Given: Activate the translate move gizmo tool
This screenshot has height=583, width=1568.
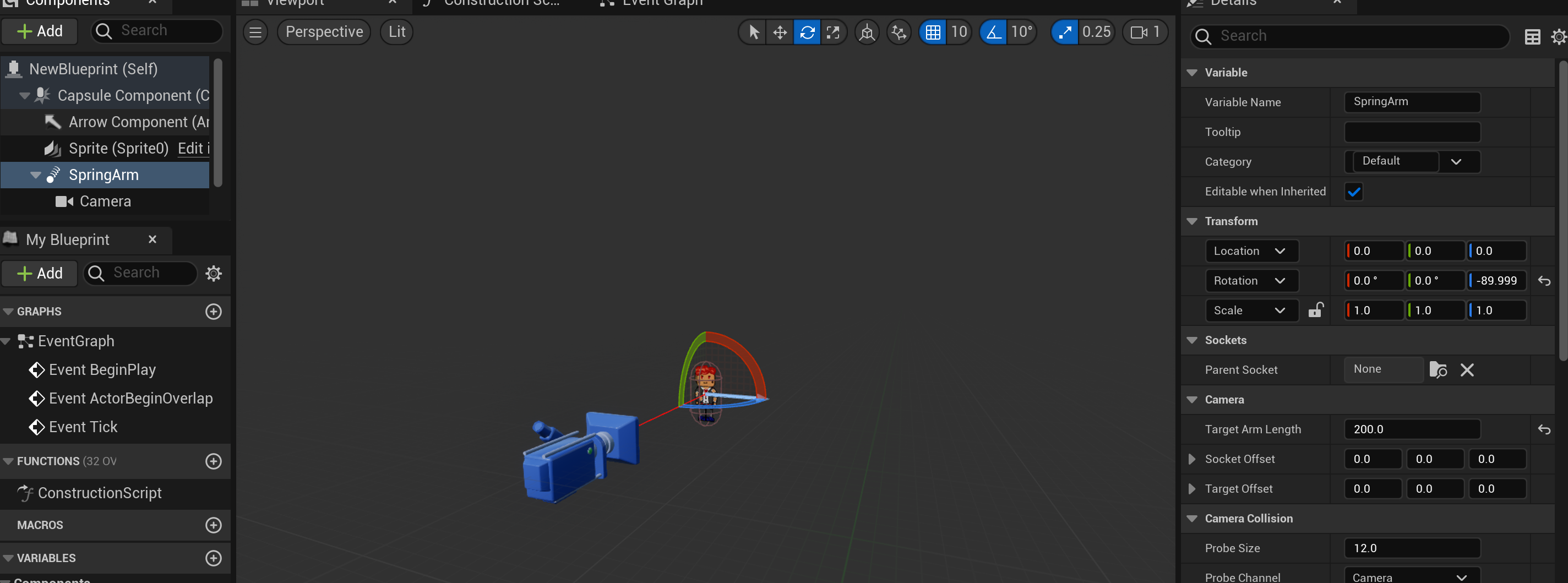Looking at the screenshot, I should (780, 31).
